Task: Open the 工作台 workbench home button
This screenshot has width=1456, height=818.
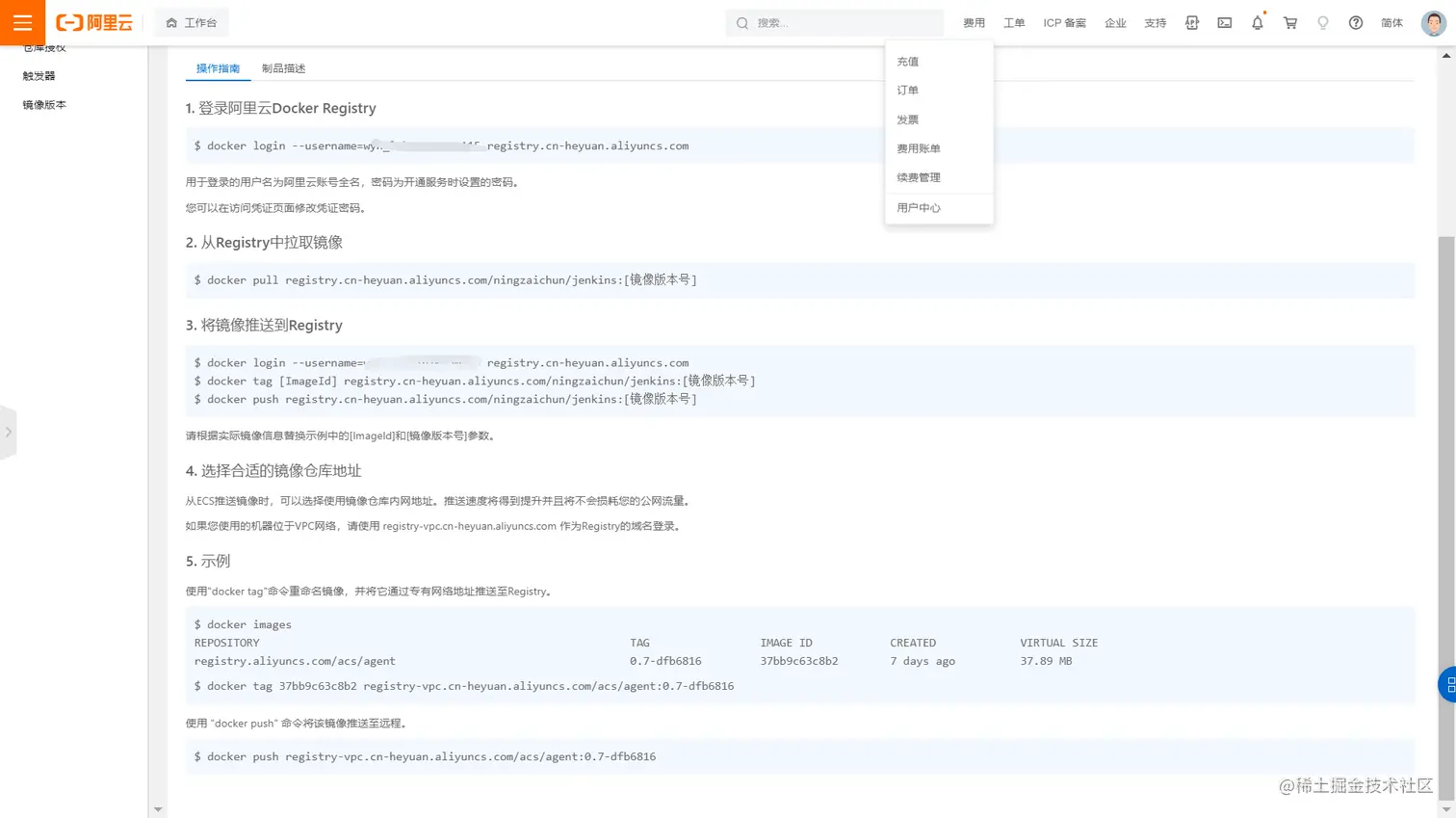Action: (192, 22)
